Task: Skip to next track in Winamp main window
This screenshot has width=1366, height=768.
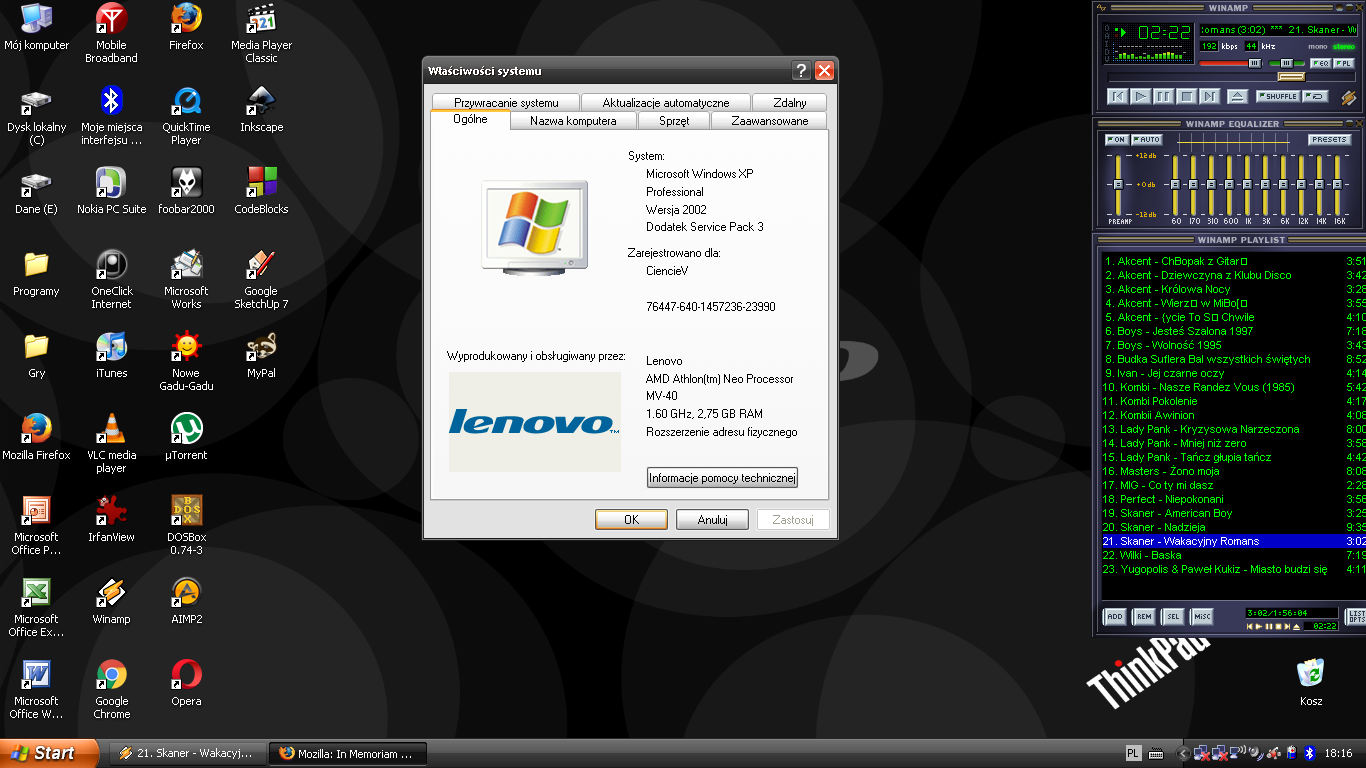Action: [1210, 97]
